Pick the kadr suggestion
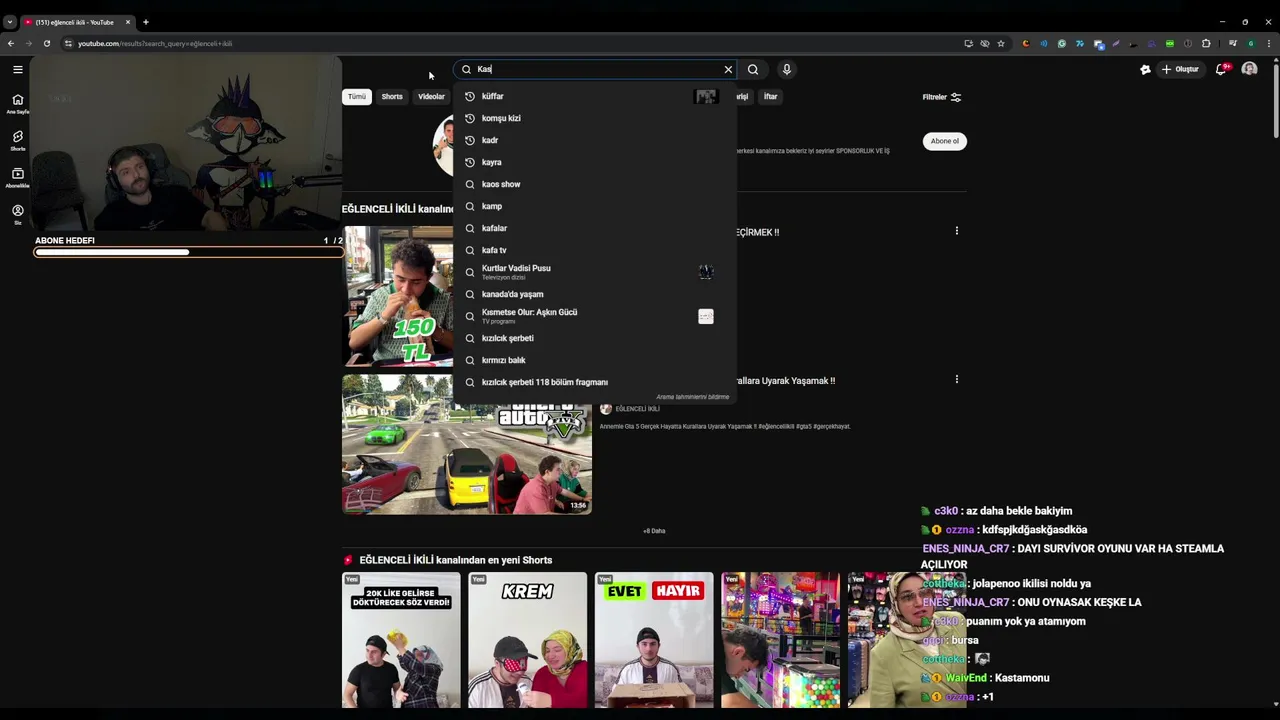Viewport: 1280px width, 720px height. tap(595, 140)
